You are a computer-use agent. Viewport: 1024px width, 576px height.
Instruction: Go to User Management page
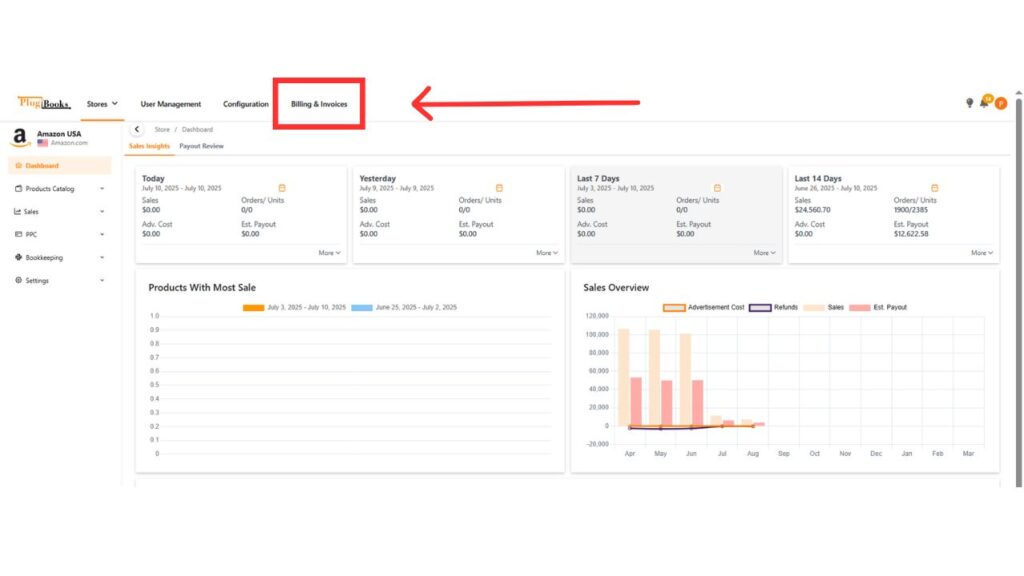[x=170, y=104]
